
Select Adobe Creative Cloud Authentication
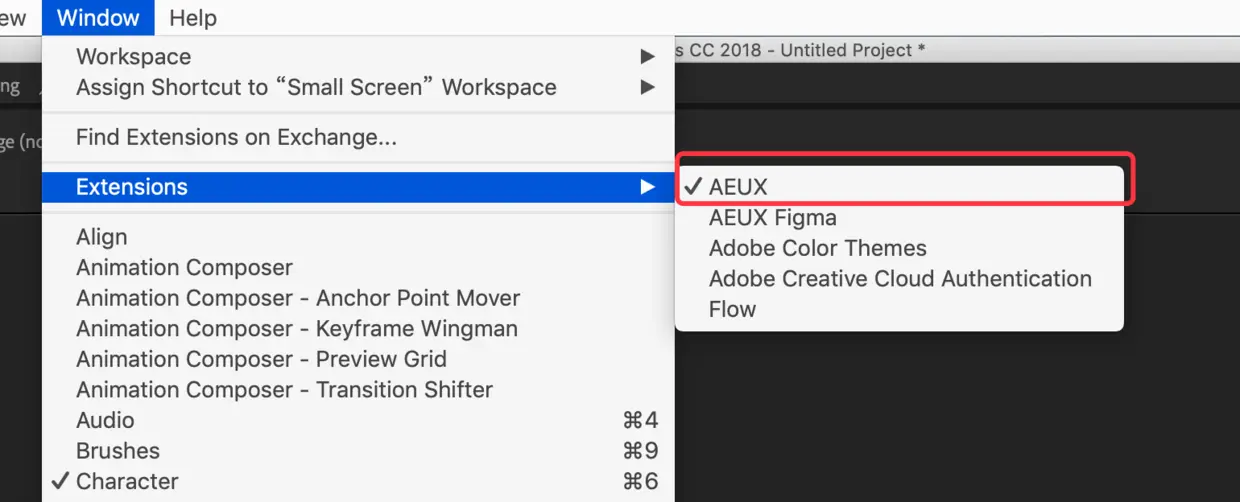point(899,278)
